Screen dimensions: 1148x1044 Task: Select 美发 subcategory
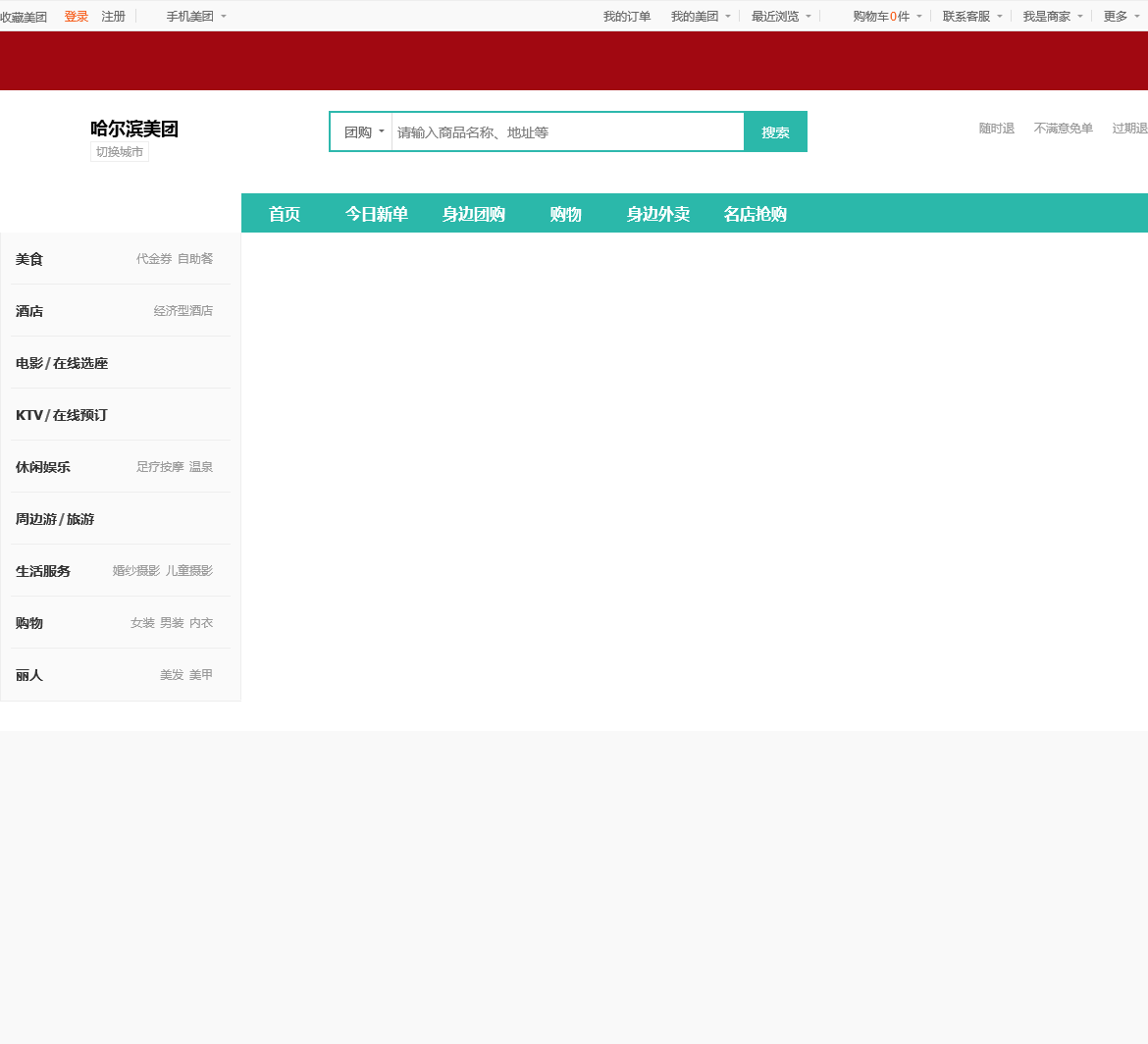click(x=172, y=674)
